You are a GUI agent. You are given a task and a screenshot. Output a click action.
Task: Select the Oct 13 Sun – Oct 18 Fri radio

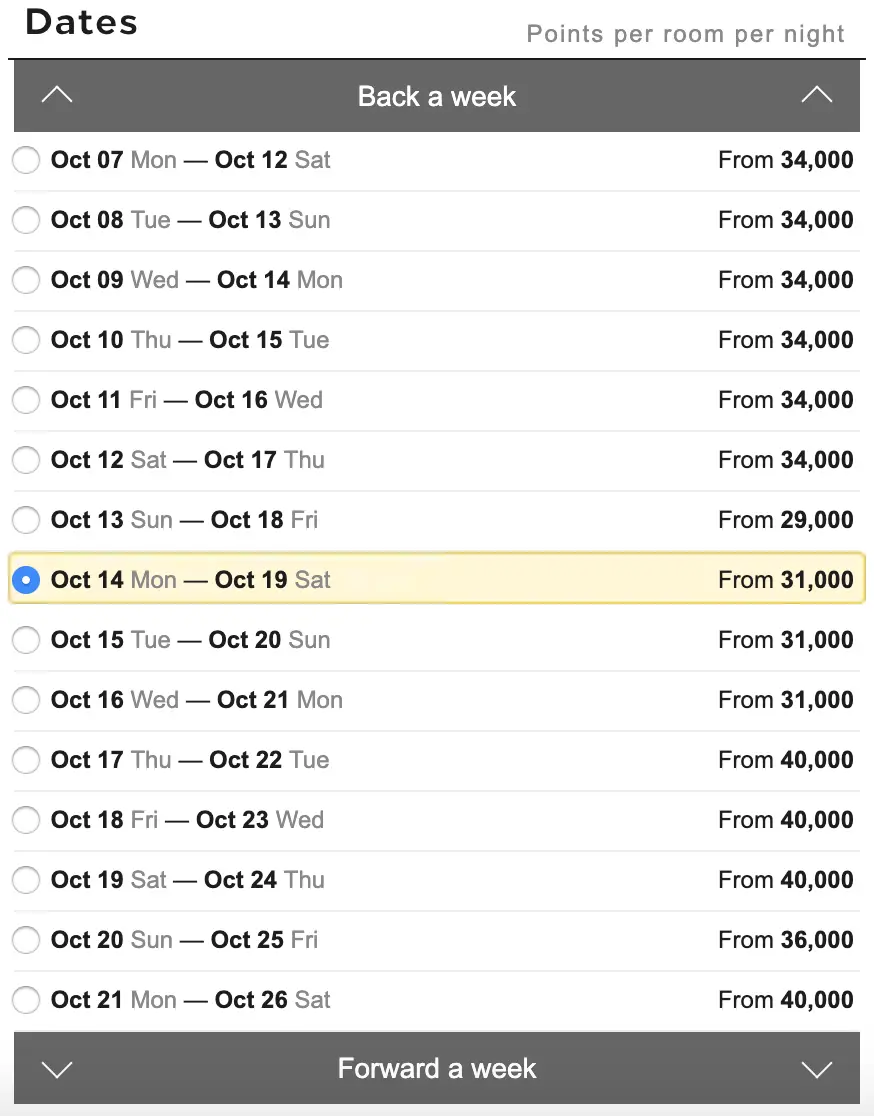point(26,520)
